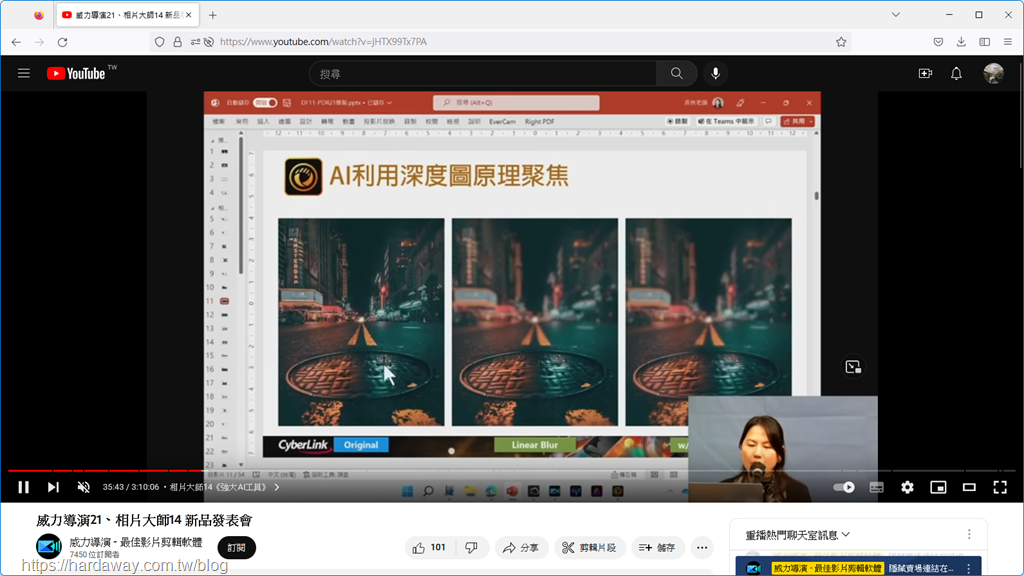The image size is (1024, 576).
Task: Skip to the next video
Action: pos(53,487)
